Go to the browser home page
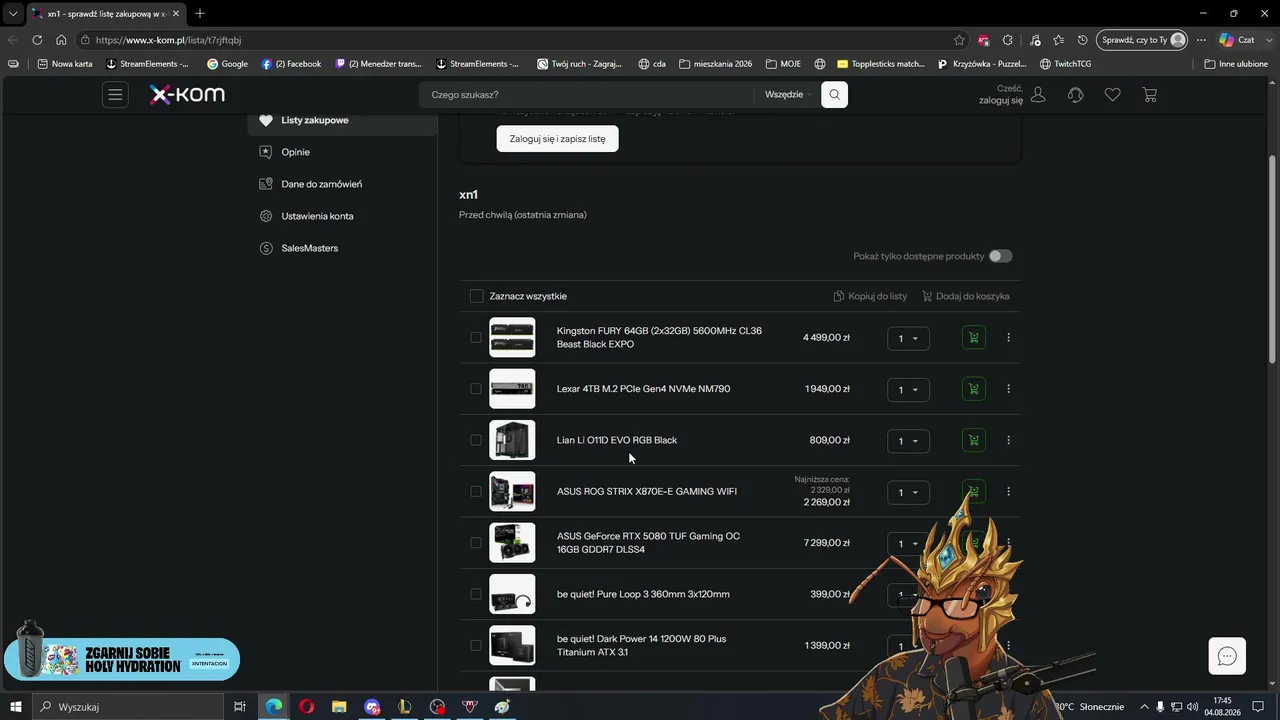Image resolution: width=1280 pixels, height=720 pixels. click(61, 40)
